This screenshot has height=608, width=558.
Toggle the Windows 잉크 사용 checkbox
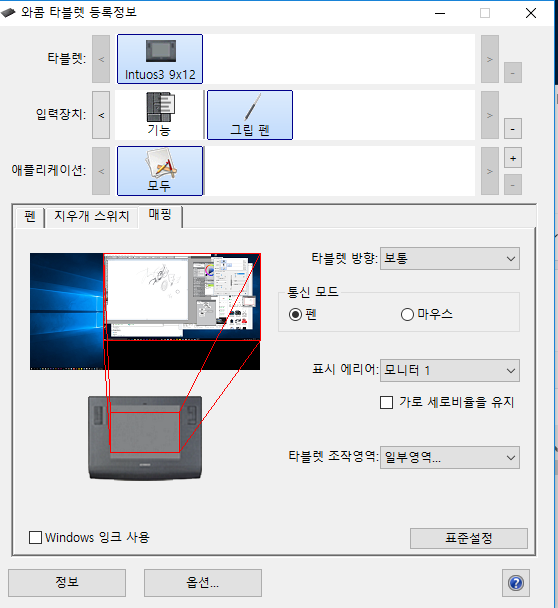pos(35,537)
